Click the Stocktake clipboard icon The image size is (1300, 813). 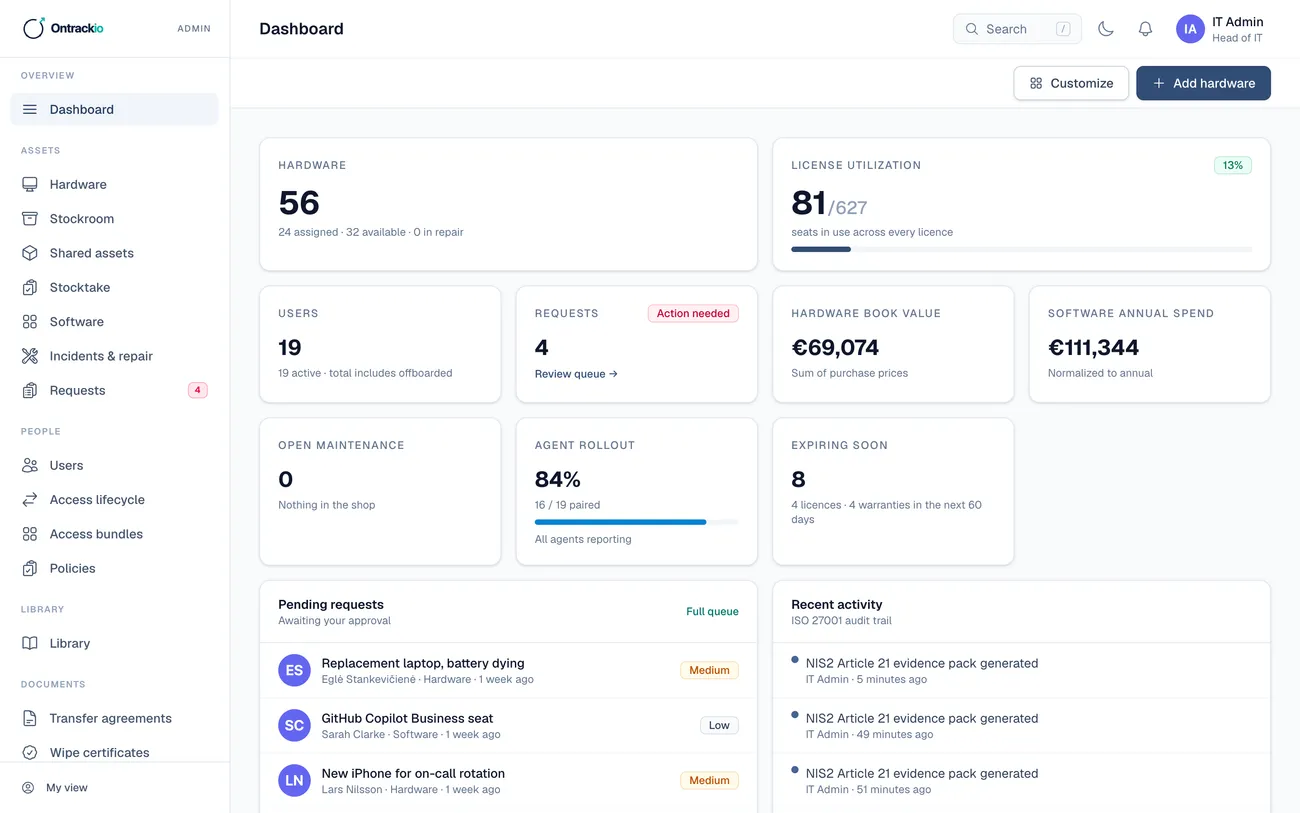click(x=30, y=287)
